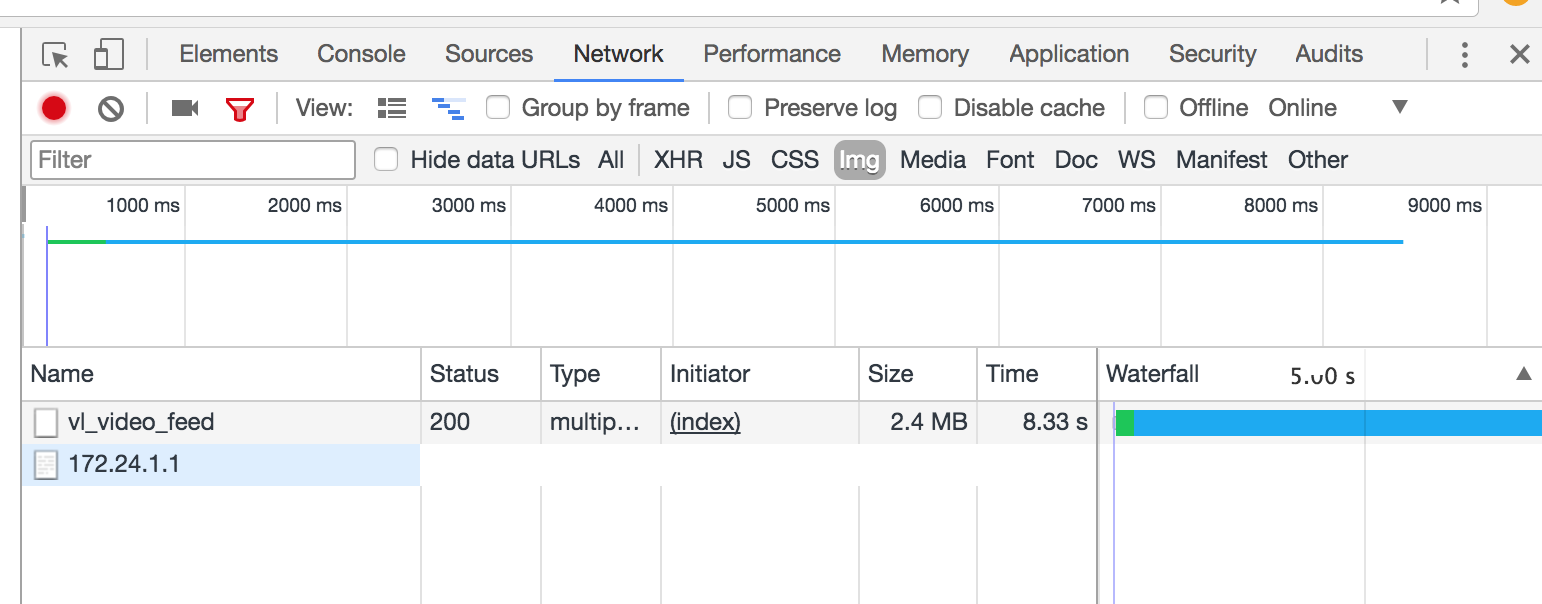Image resolution: width=1542 pixels, height=604 pixels.
Task: Enable Hide data URLs checkbox
Action: pos(386,159)
